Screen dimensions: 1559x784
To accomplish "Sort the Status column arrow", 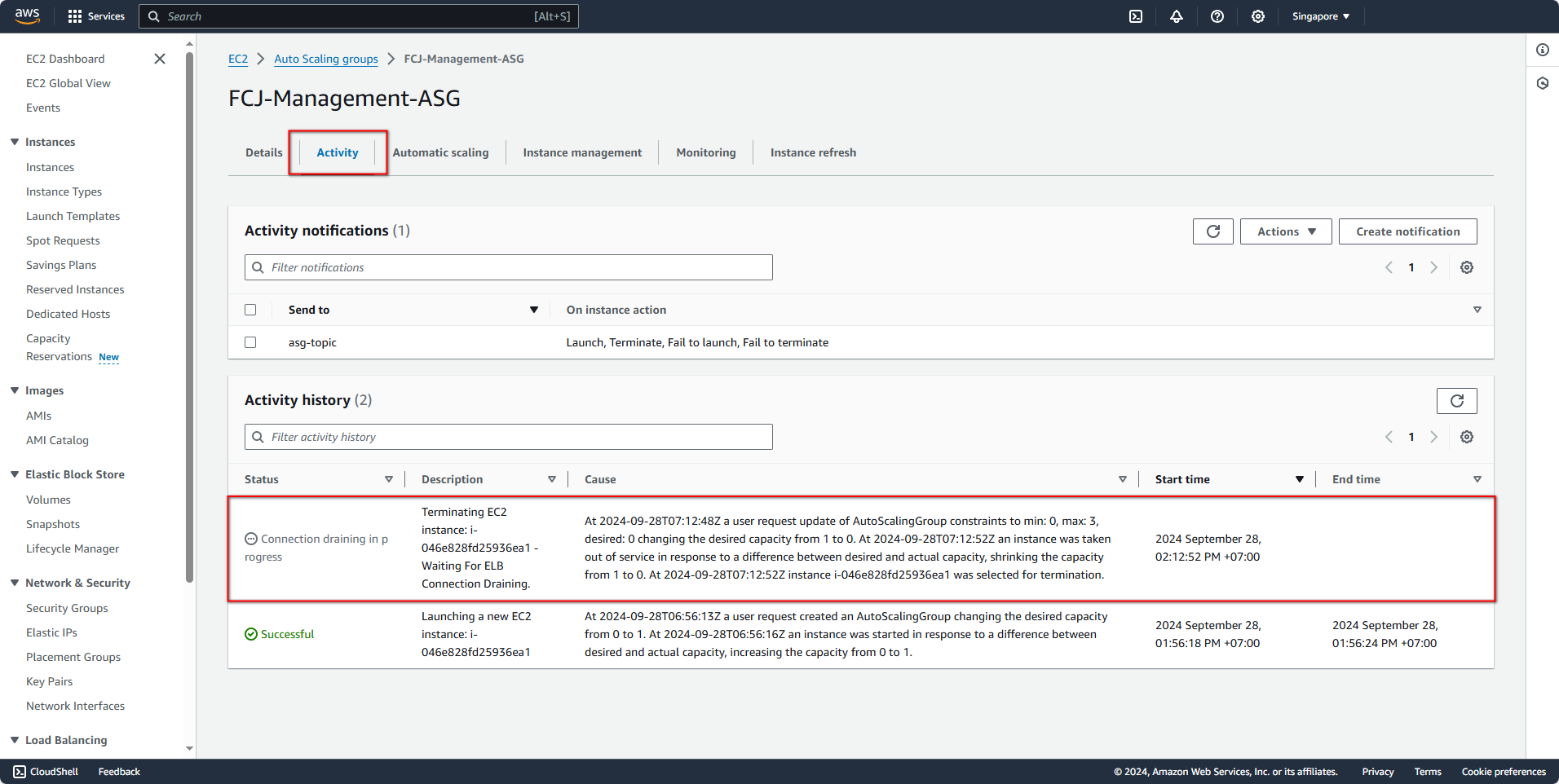I will pyautogui.click(x=389, y=479).
